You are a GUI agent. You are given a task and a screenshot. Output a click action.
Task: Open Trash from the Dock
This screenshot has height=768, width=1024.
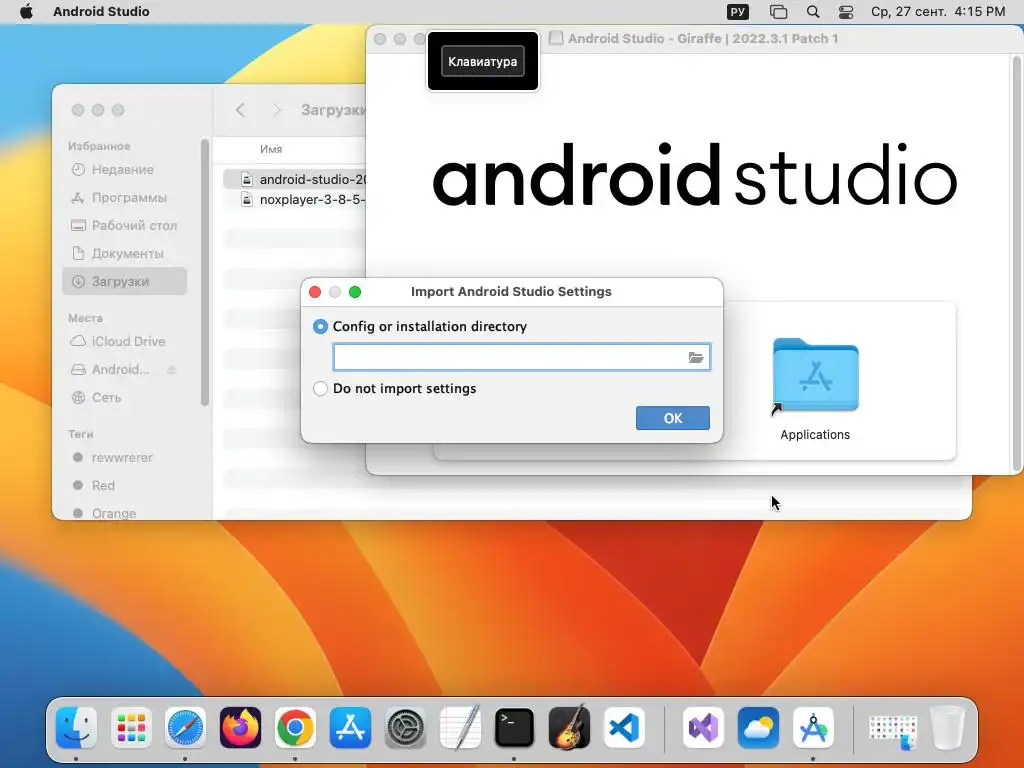click(x=947, y=728)
